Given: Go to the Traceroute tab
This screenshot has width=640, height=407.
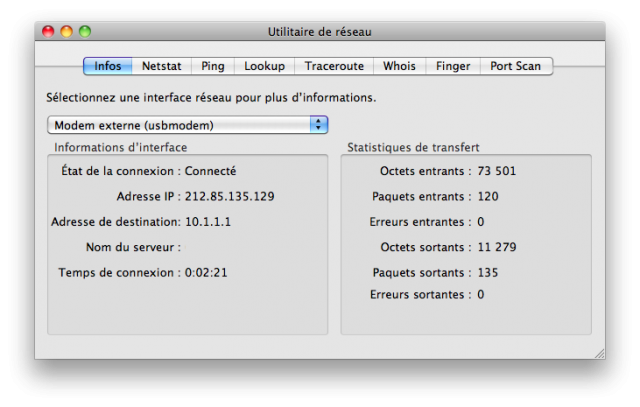Looking at the screenshot, I should click(x=334, y=66).
